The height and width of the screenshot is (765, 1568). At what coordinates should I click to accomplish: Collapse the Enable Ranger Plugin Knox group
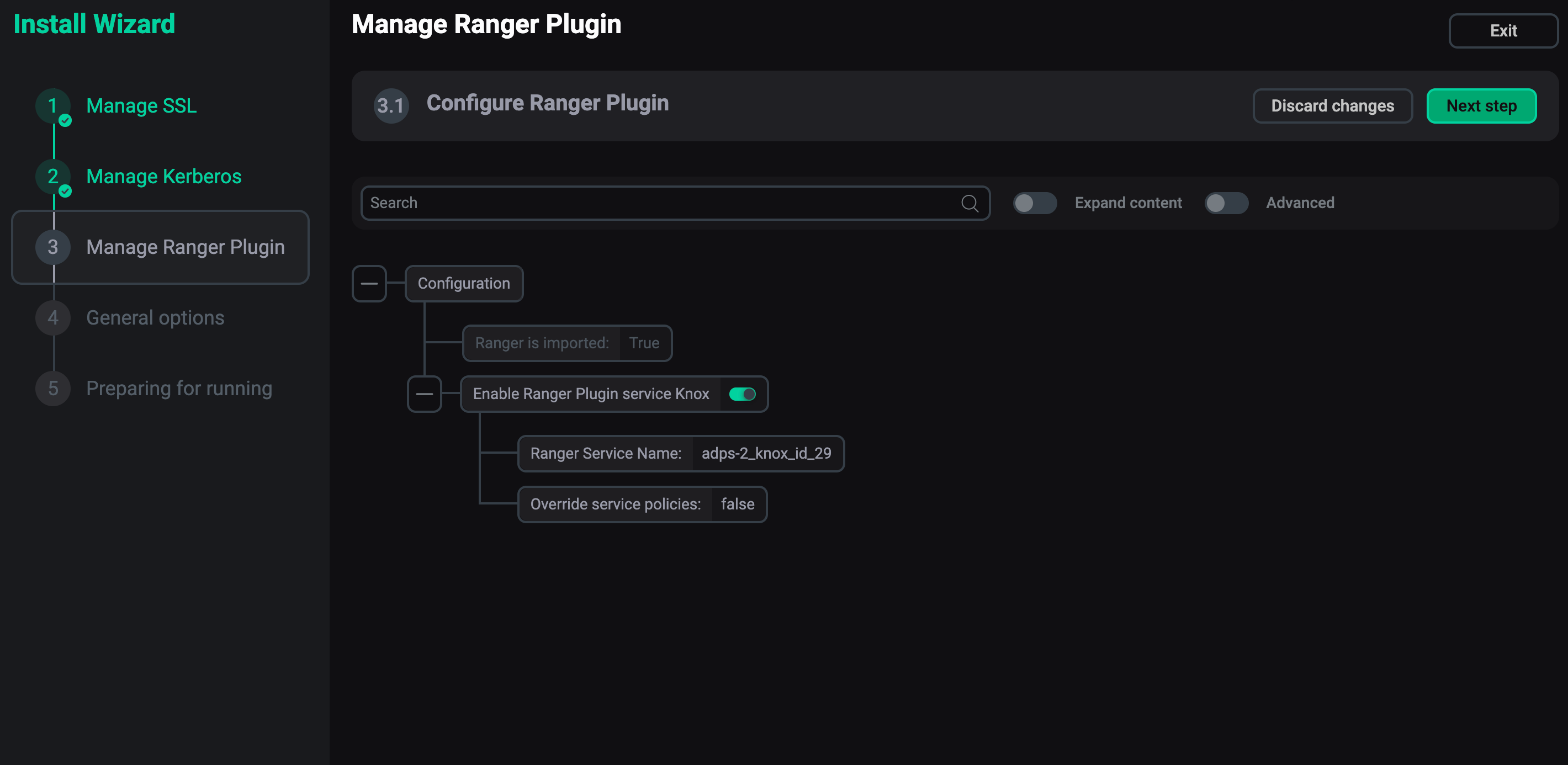[424, 395]
